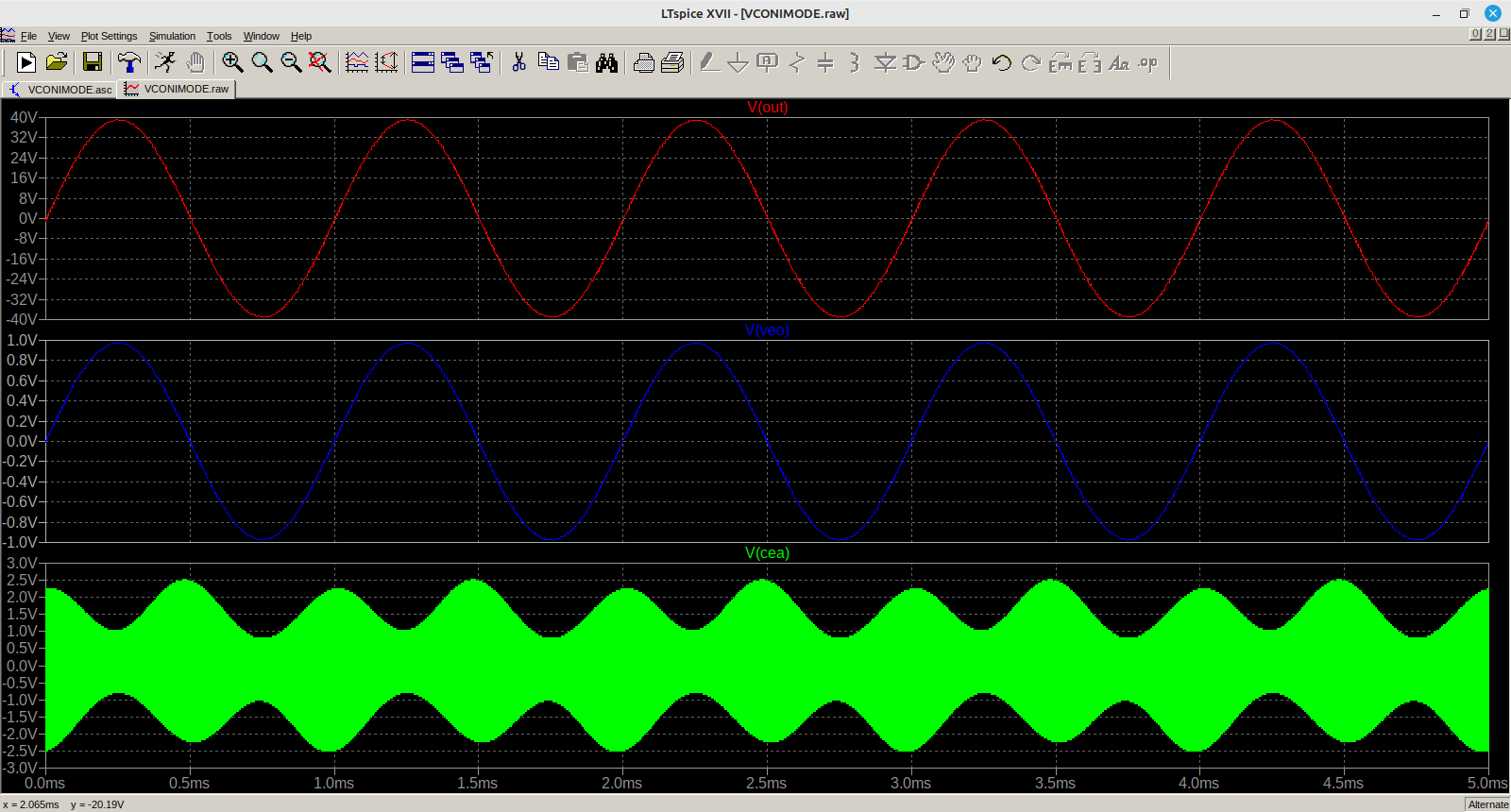Save using the floppy disk icon
Image resolution: width=1511 pixels, height=812 pixels.
pyautogui.click(x=93, y=62)
